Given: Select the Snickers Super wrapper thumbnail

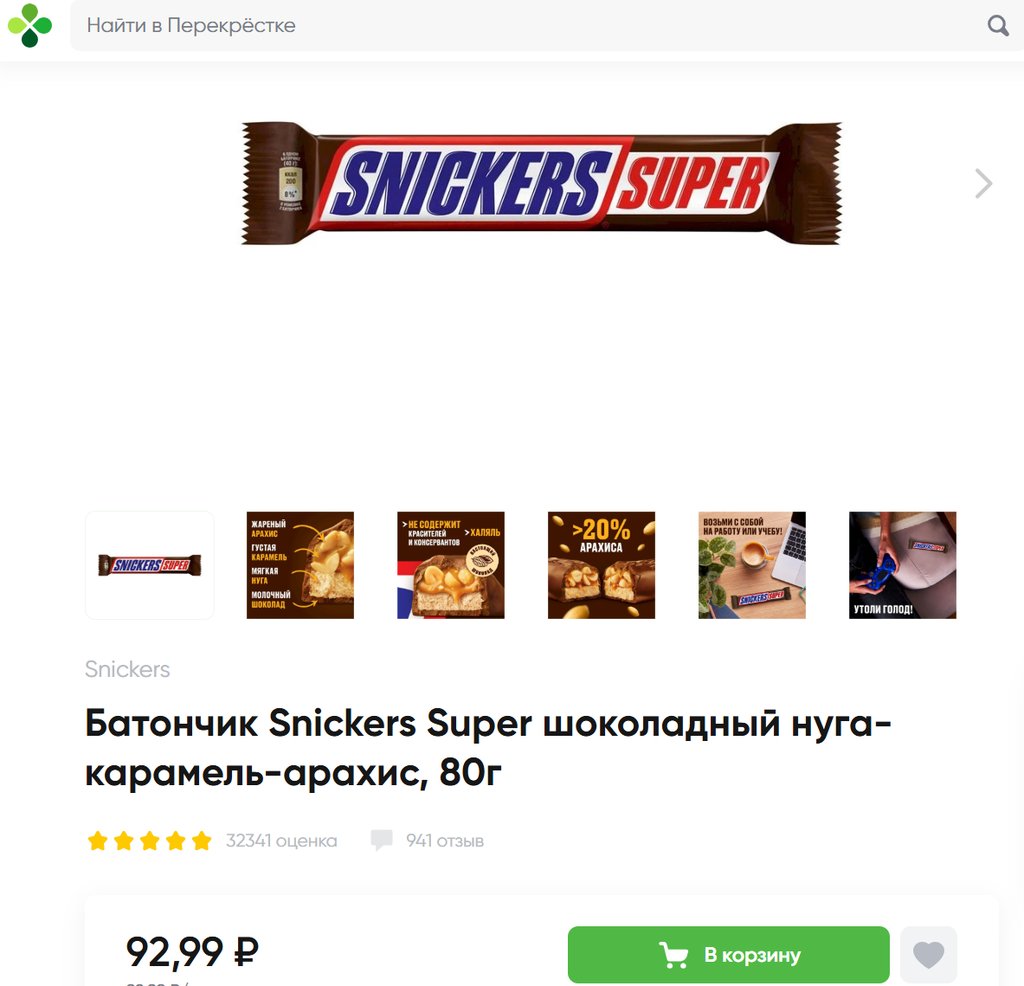Looking at the screenshot, I should tap(150, 565).
